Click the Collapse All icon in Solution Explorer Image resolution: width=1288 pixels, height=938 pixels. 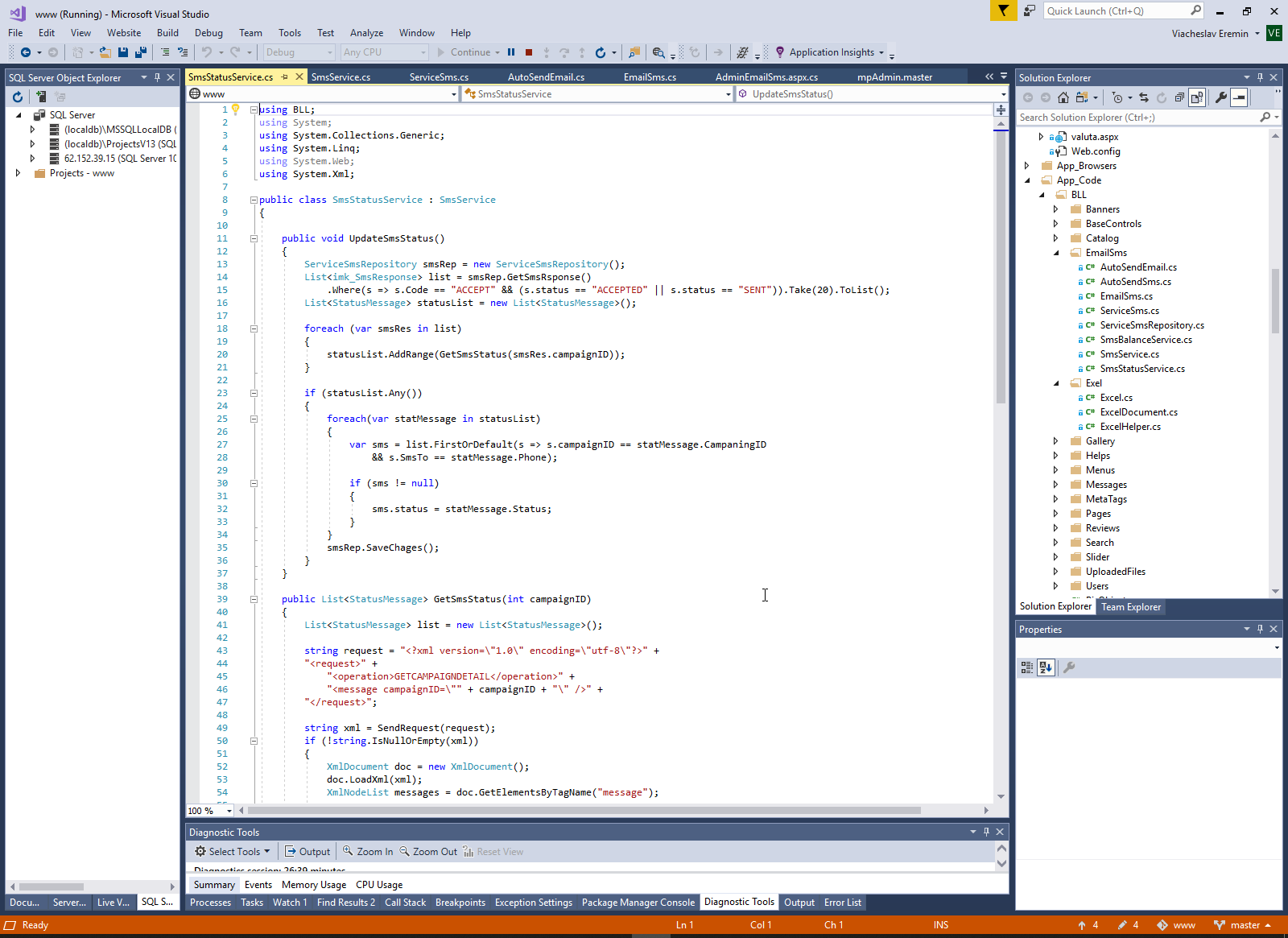pyautogui.click(x=1179, y=97)
